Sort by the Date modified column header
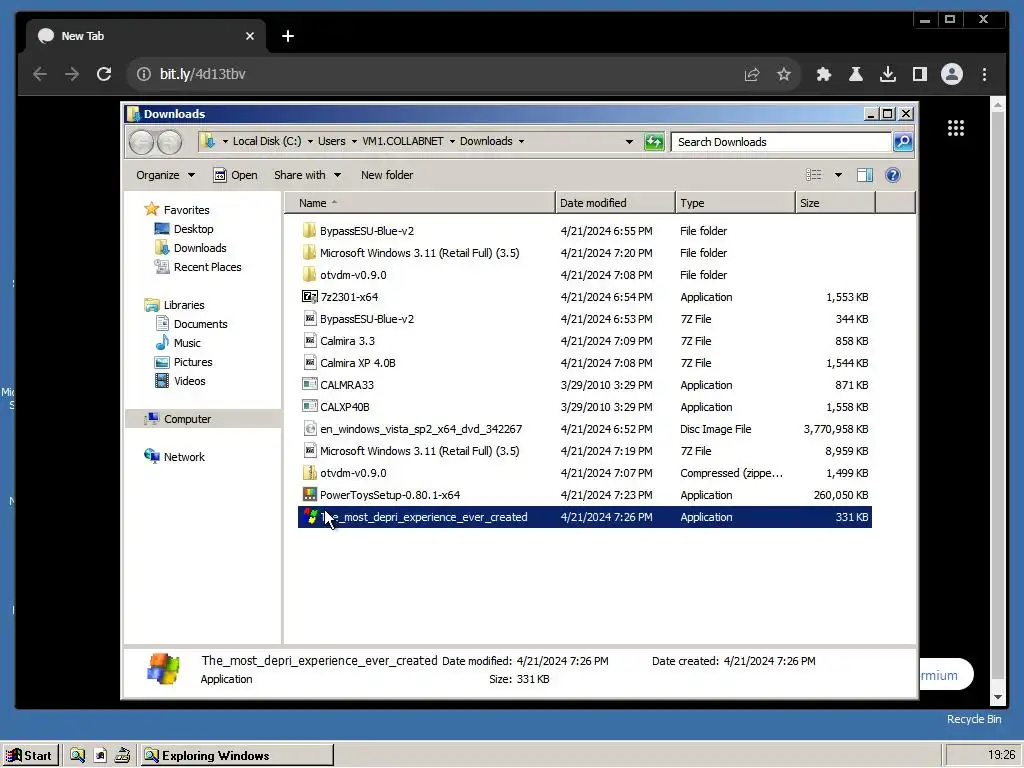This screenshot has width=1024, height=768. coord(615,202)
